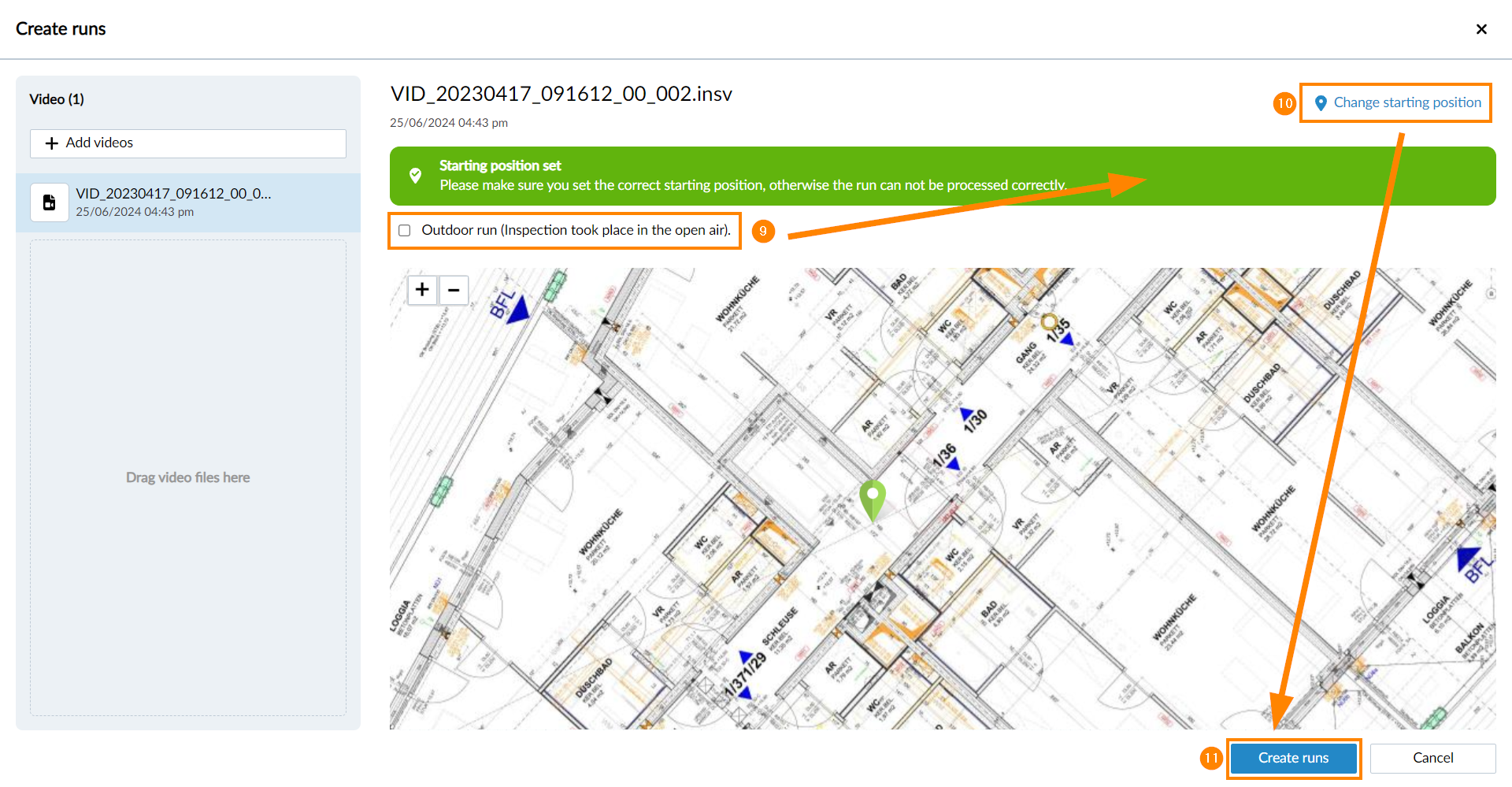Click the Drag video files here area
Screen dimensions: 1512x787
point(188,477)
